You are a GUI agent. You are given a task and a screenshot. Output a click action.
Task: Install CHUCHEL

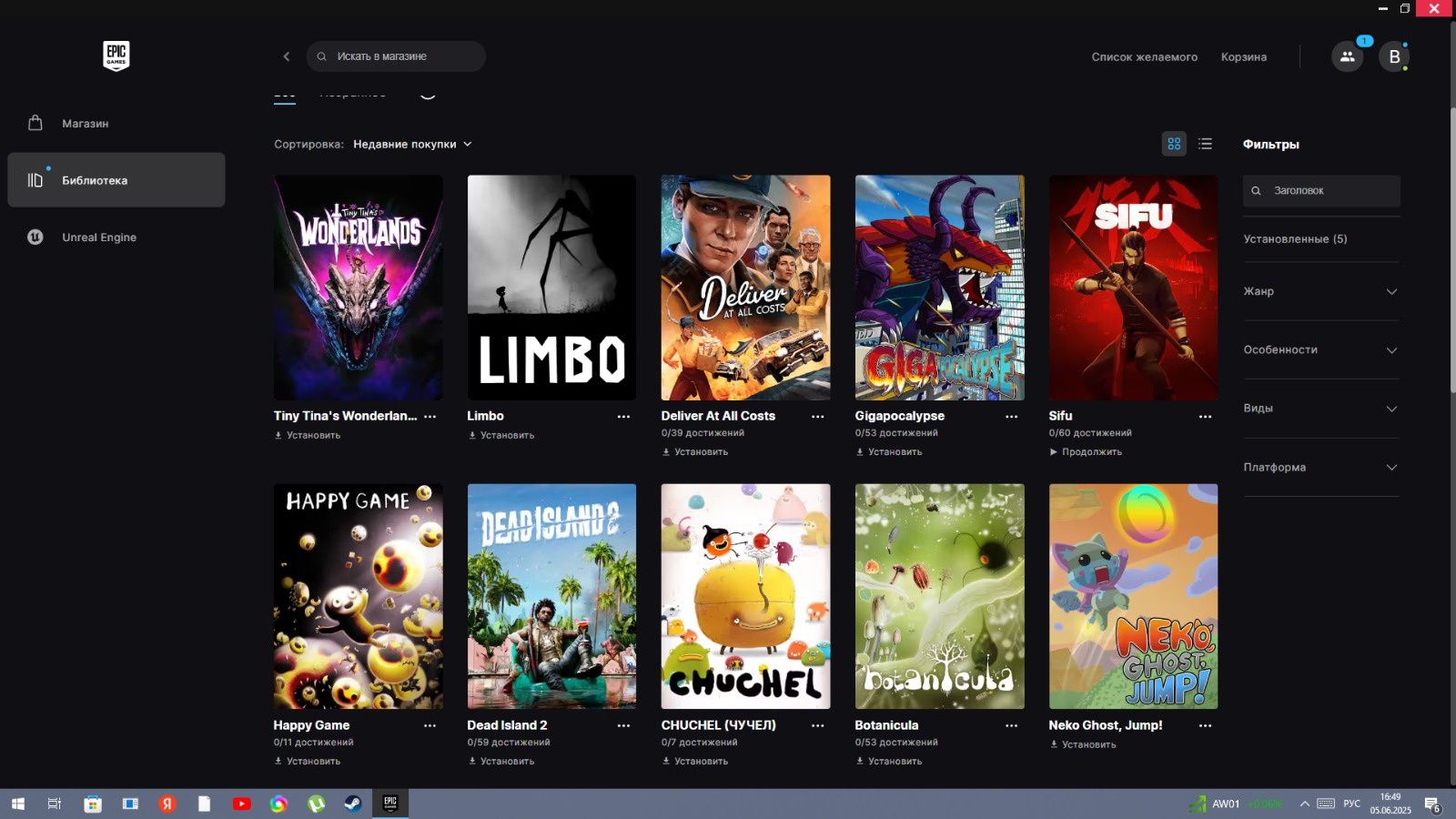[x=695, y=761]
